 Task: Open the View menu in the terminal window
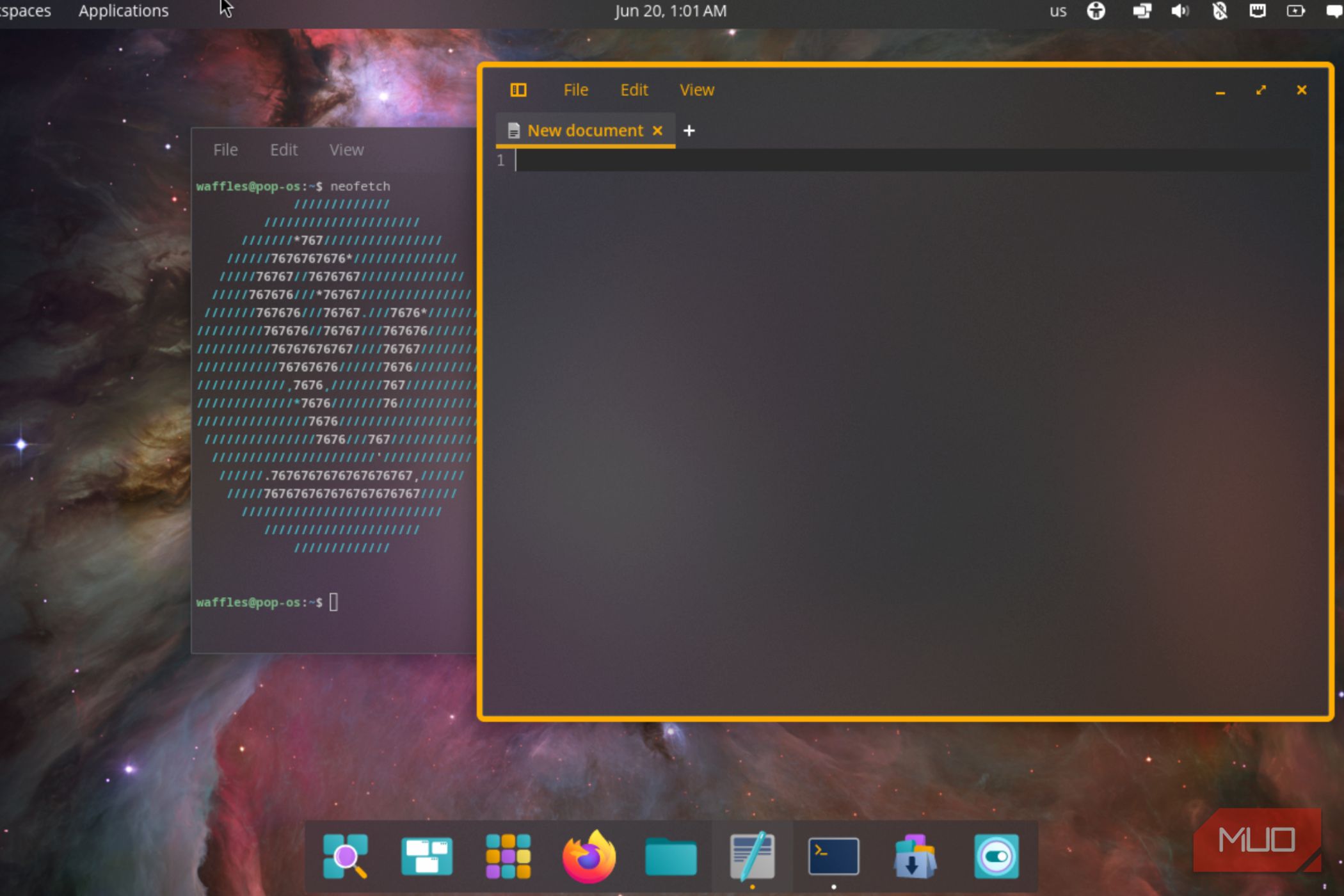click(346, 150)
